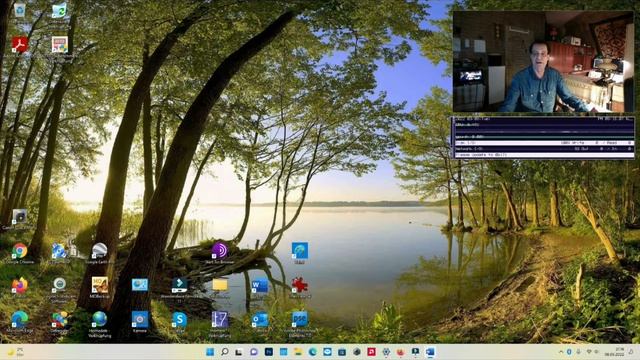This screenshot has height=360, width=640.
Task: Select the MOBackup desktop shortcut
Action: (99, 285)
